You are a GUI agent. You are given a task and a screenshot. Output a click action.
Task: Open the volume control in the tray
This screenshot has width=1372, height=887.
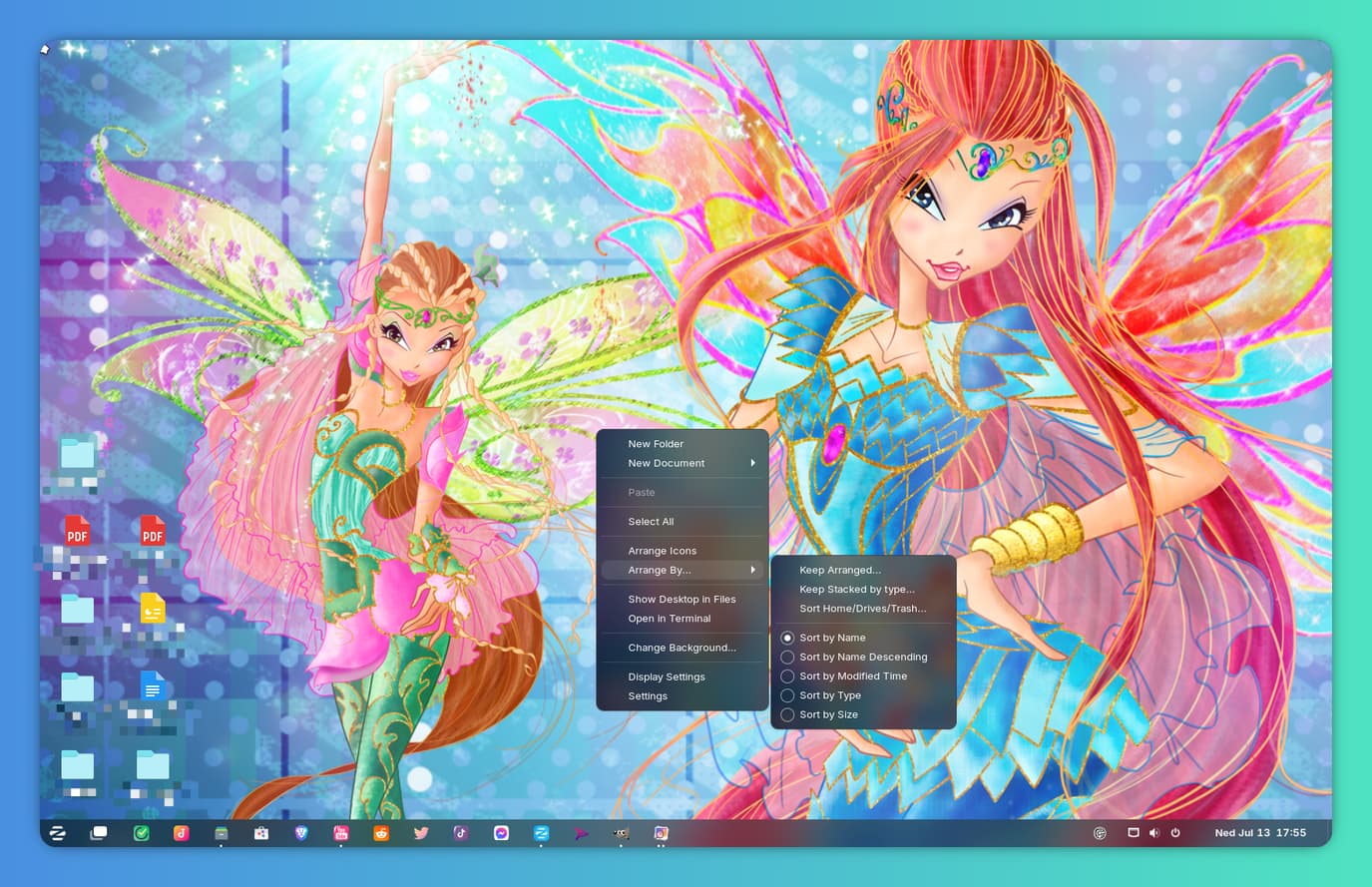[x=1154, y=833]
